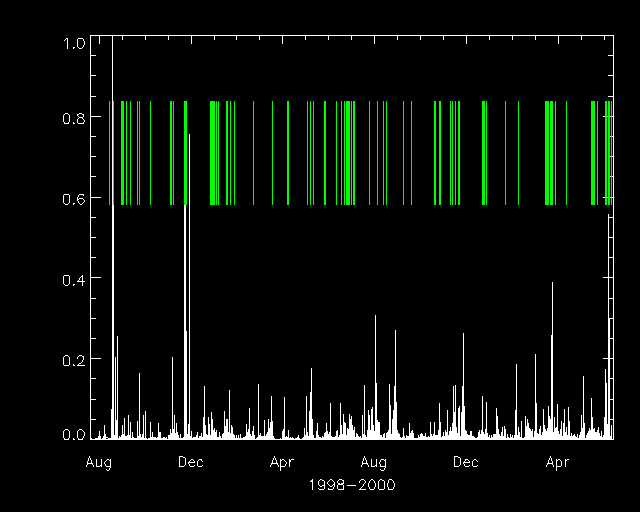This screenshot has height=512, width=640.
Task: Select the leftmost Dec x-axis label
Action: (190, 462)
